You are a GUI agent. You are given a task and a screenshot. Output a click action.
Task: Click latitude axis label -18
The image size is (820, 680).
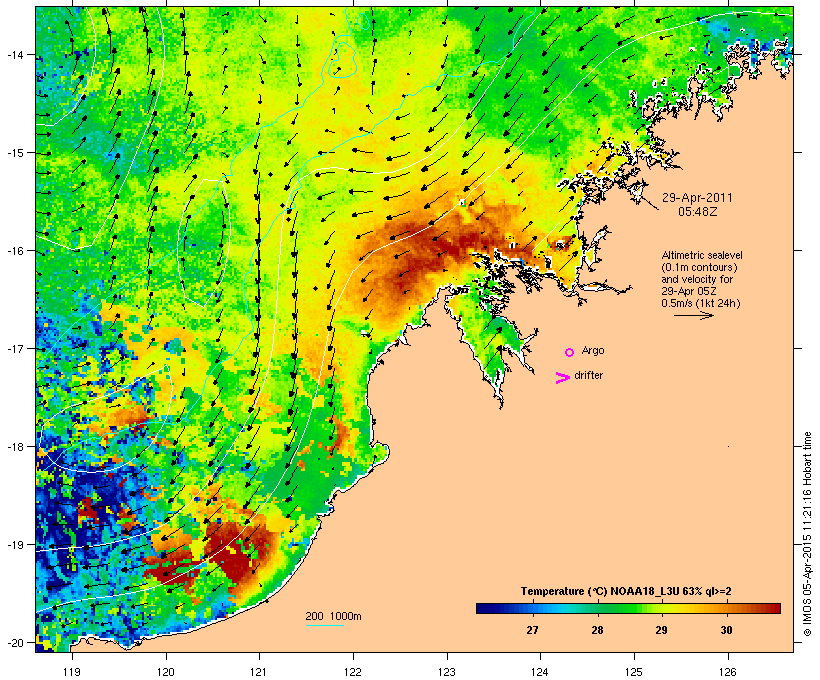point(14,447)
